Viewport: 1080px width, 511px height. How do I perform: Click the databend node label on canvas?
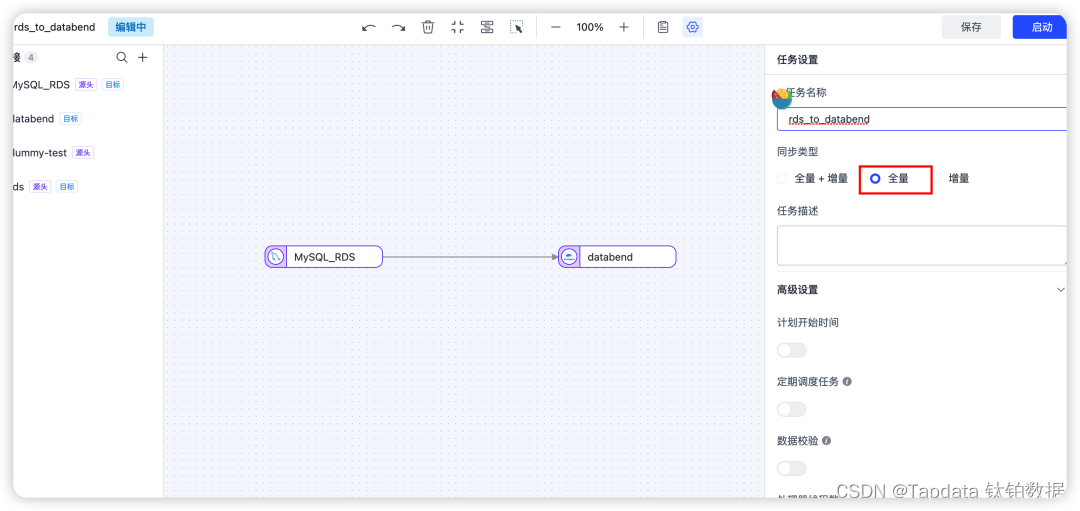point(610,257)
